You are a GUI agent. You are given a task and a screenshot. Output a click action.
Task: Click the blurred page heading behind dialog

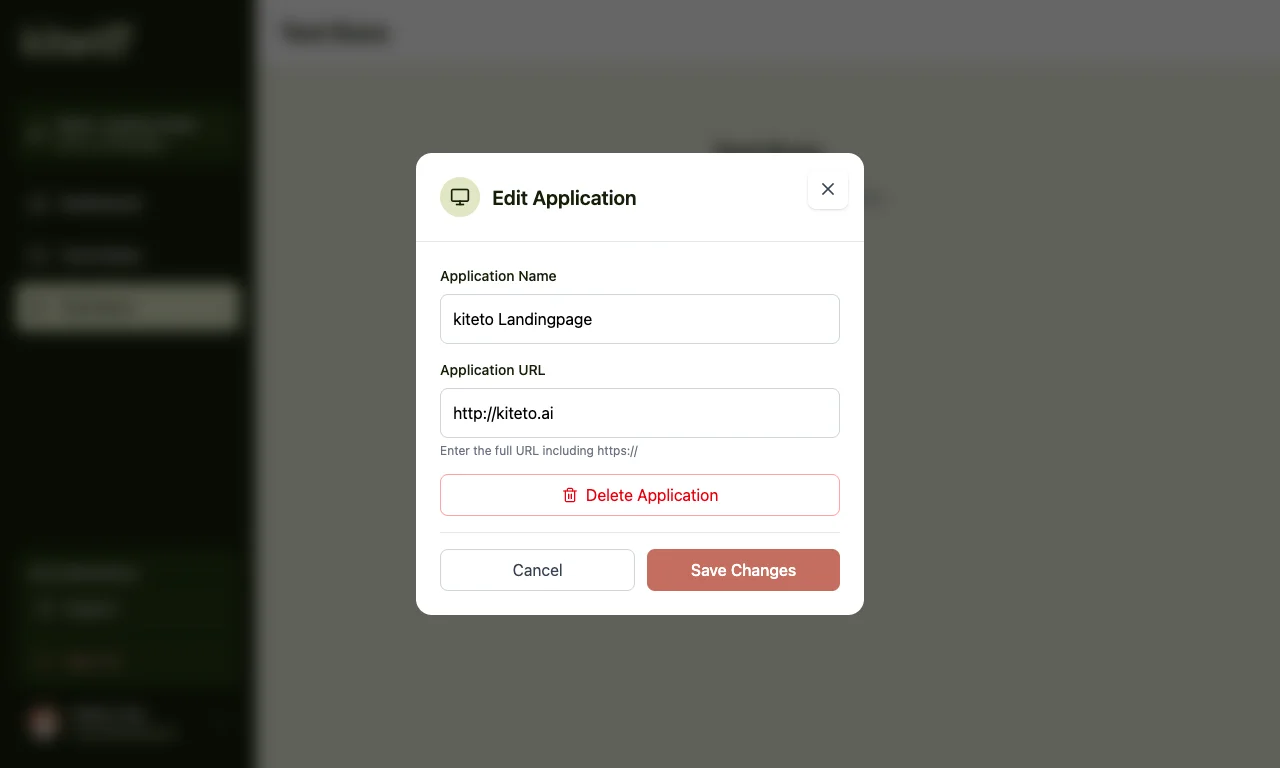click(x=334, y=34)
